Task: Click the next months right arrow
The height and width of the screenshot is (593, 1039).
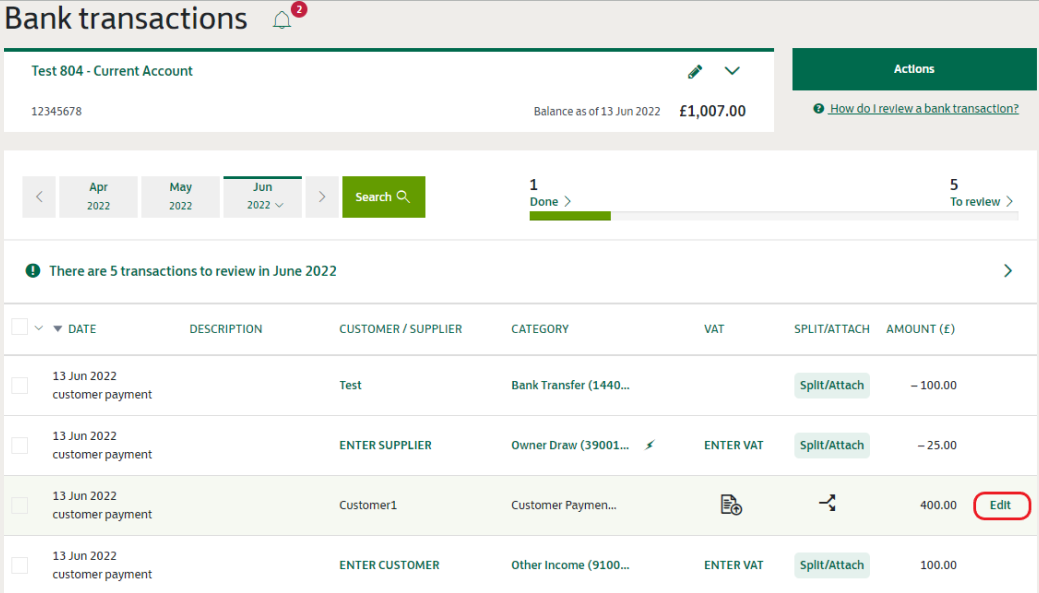Action: pos(321,197)
